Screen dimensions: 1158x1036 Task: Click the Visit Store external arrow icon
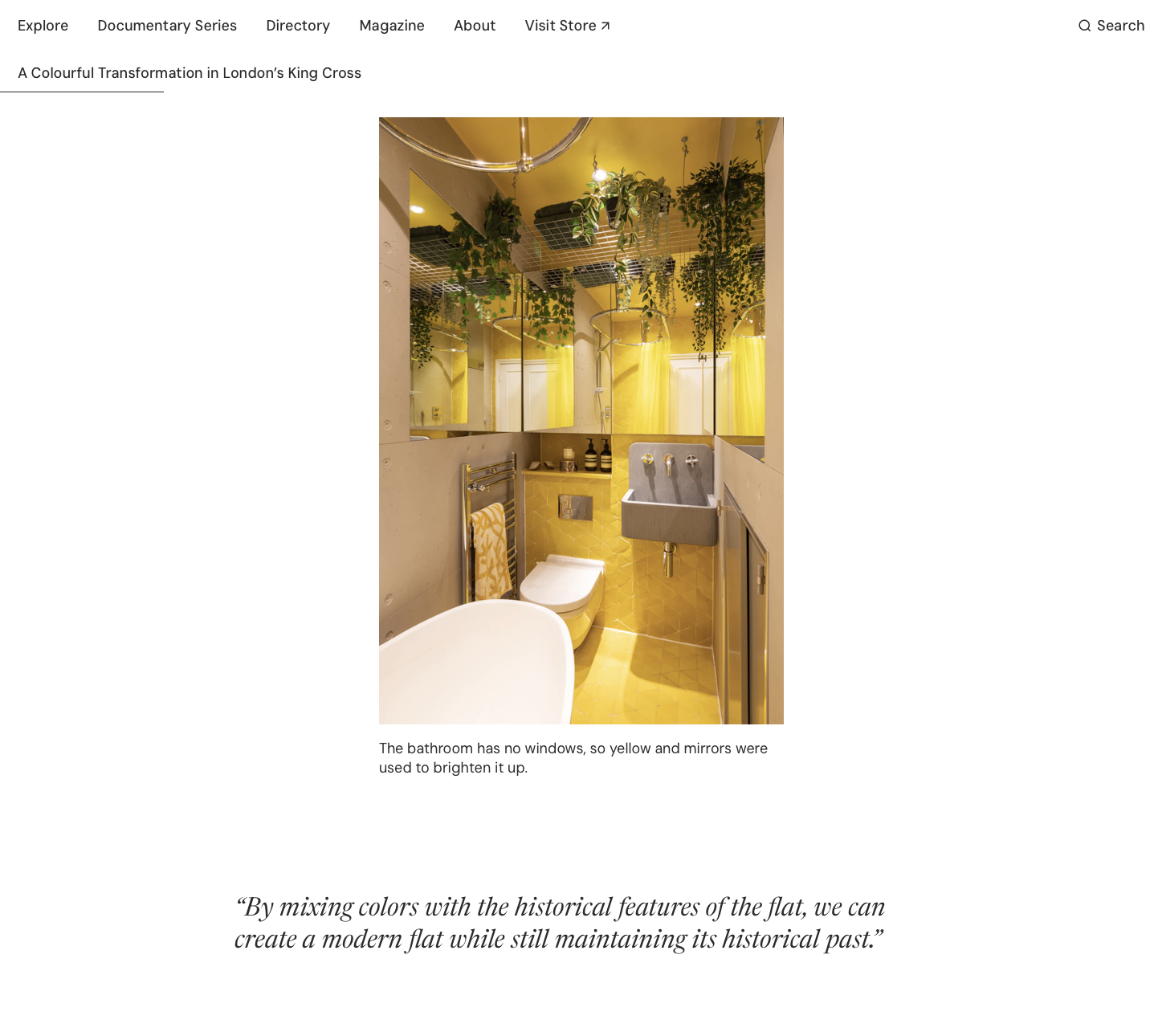[606, 26]
